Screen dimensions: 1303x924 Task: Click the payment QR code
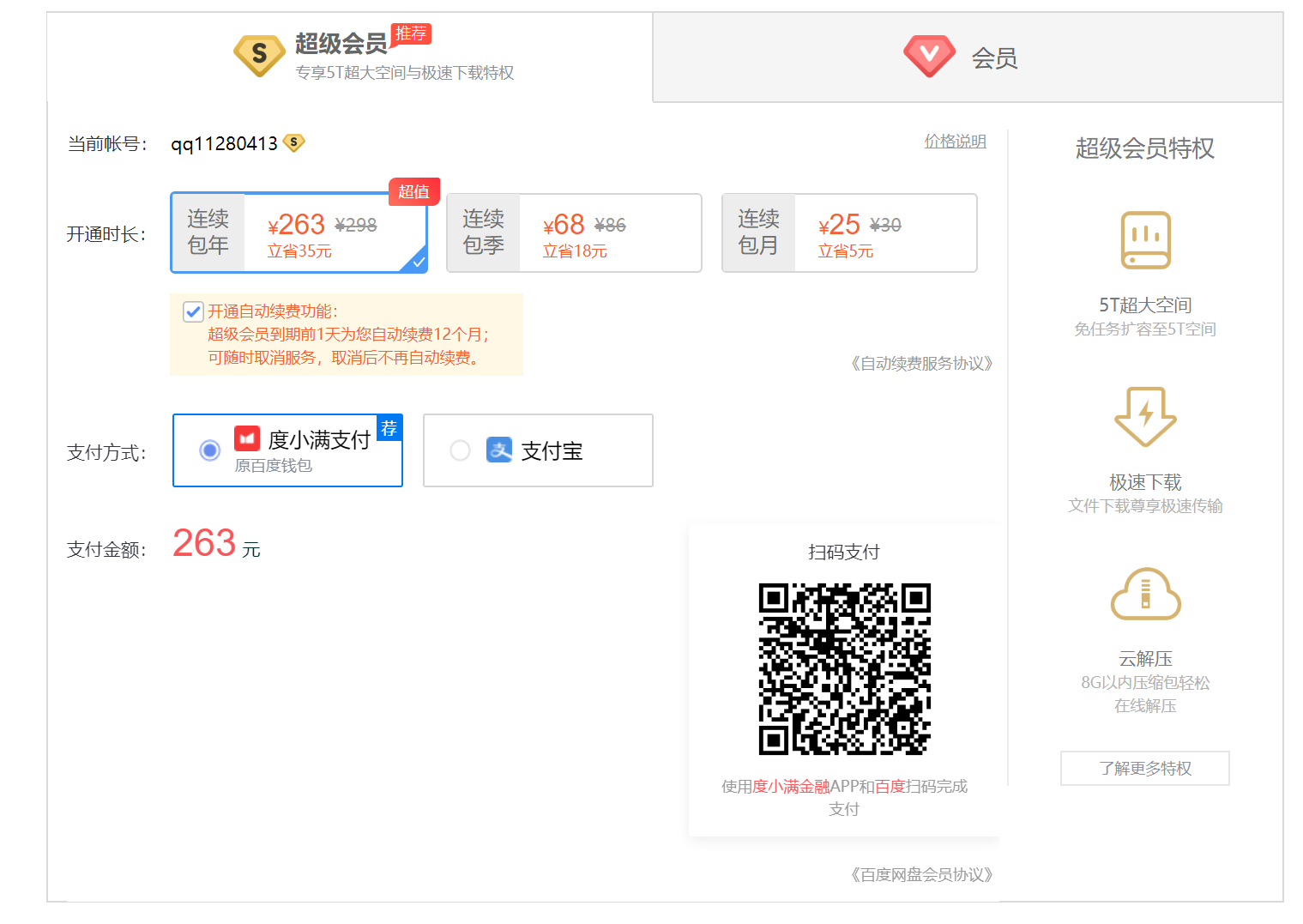(x=844, y=669)
